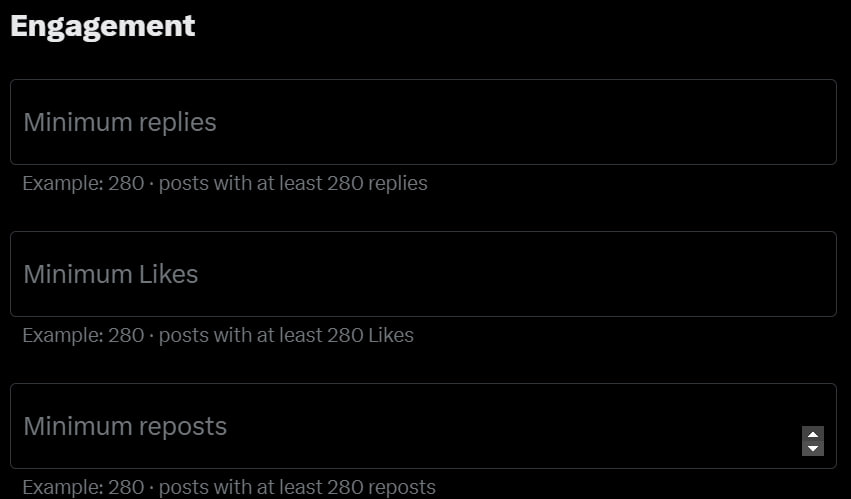
Task: Click the 'Minimum replies' placeholder text
Action: tap(120, 122)
